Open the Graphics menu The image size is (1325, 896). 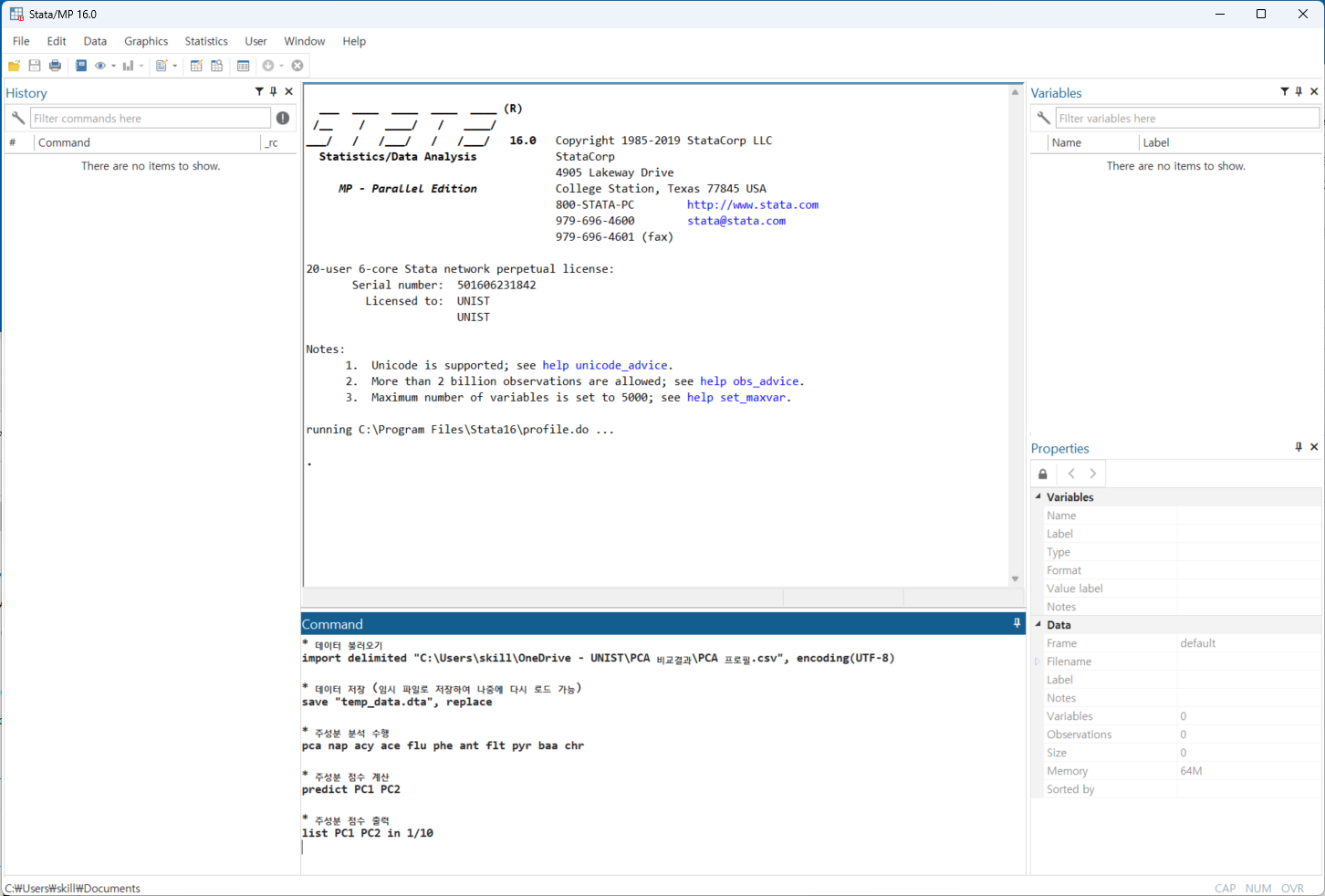146,41
